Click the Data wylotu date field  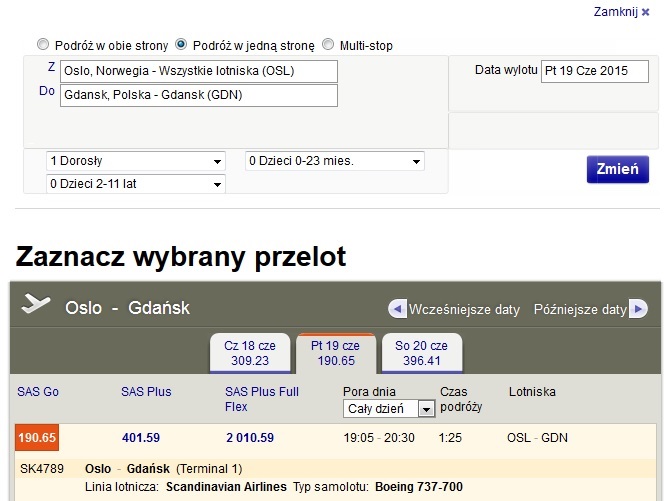tap(595, 71)
